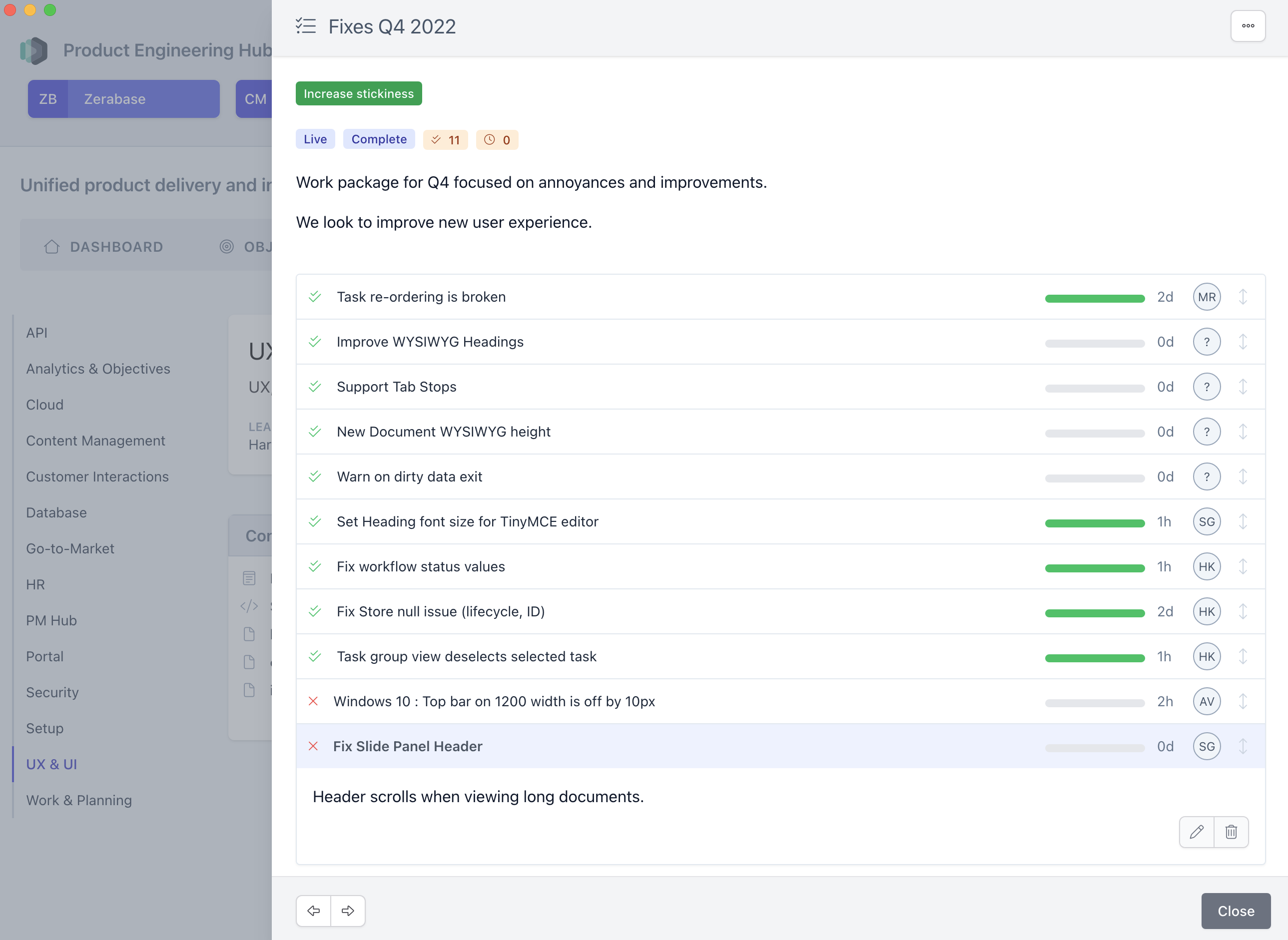Click the Live status button
The height and width of the screenshot is (940, 1288).
315,139
